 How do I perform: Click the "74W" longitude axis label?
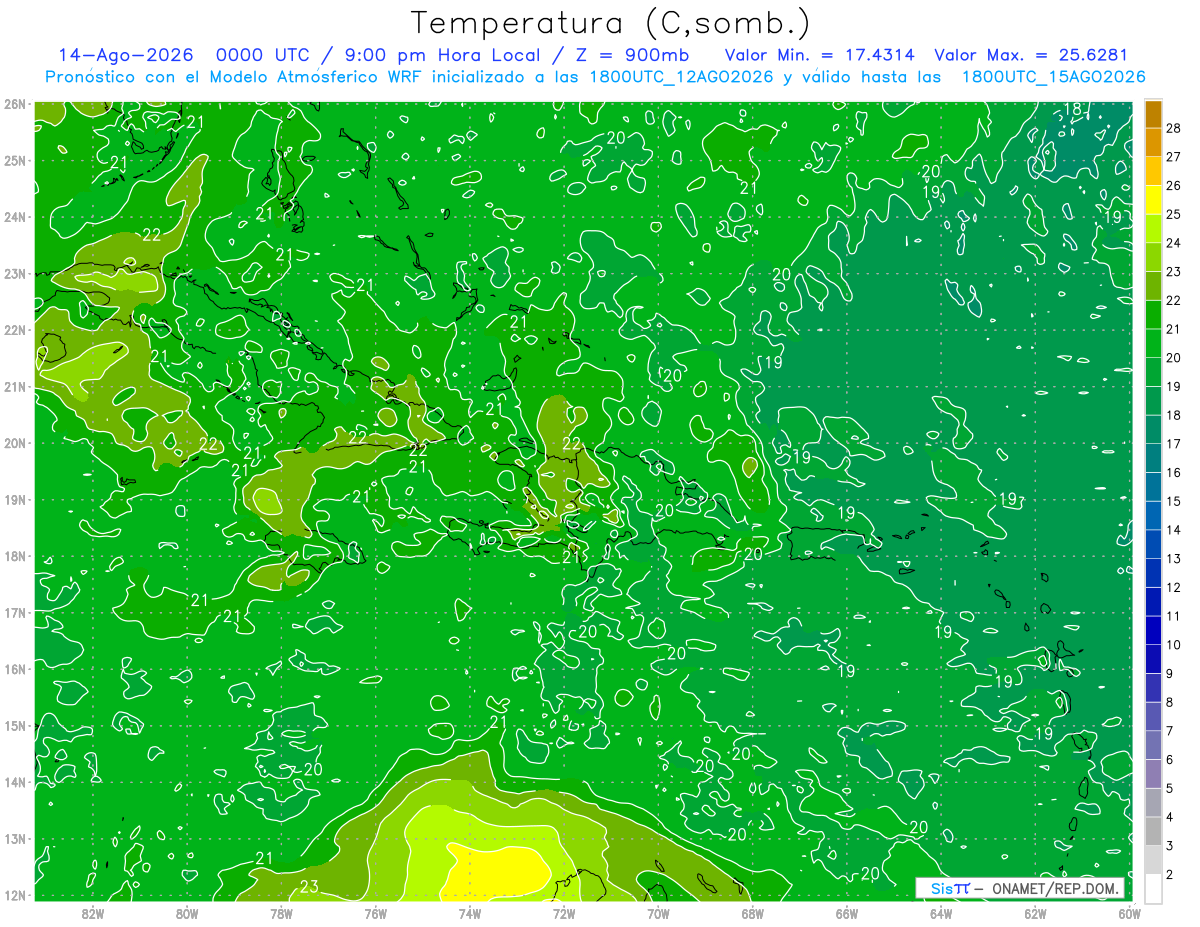[470, 913]
